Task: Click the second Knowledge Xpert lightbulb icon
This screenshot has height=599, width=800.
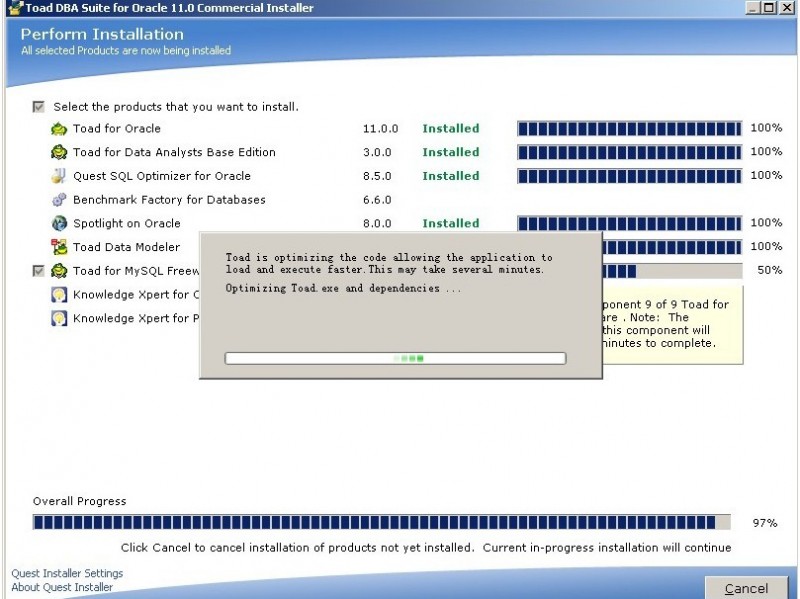Action: (x=59, y=318)
